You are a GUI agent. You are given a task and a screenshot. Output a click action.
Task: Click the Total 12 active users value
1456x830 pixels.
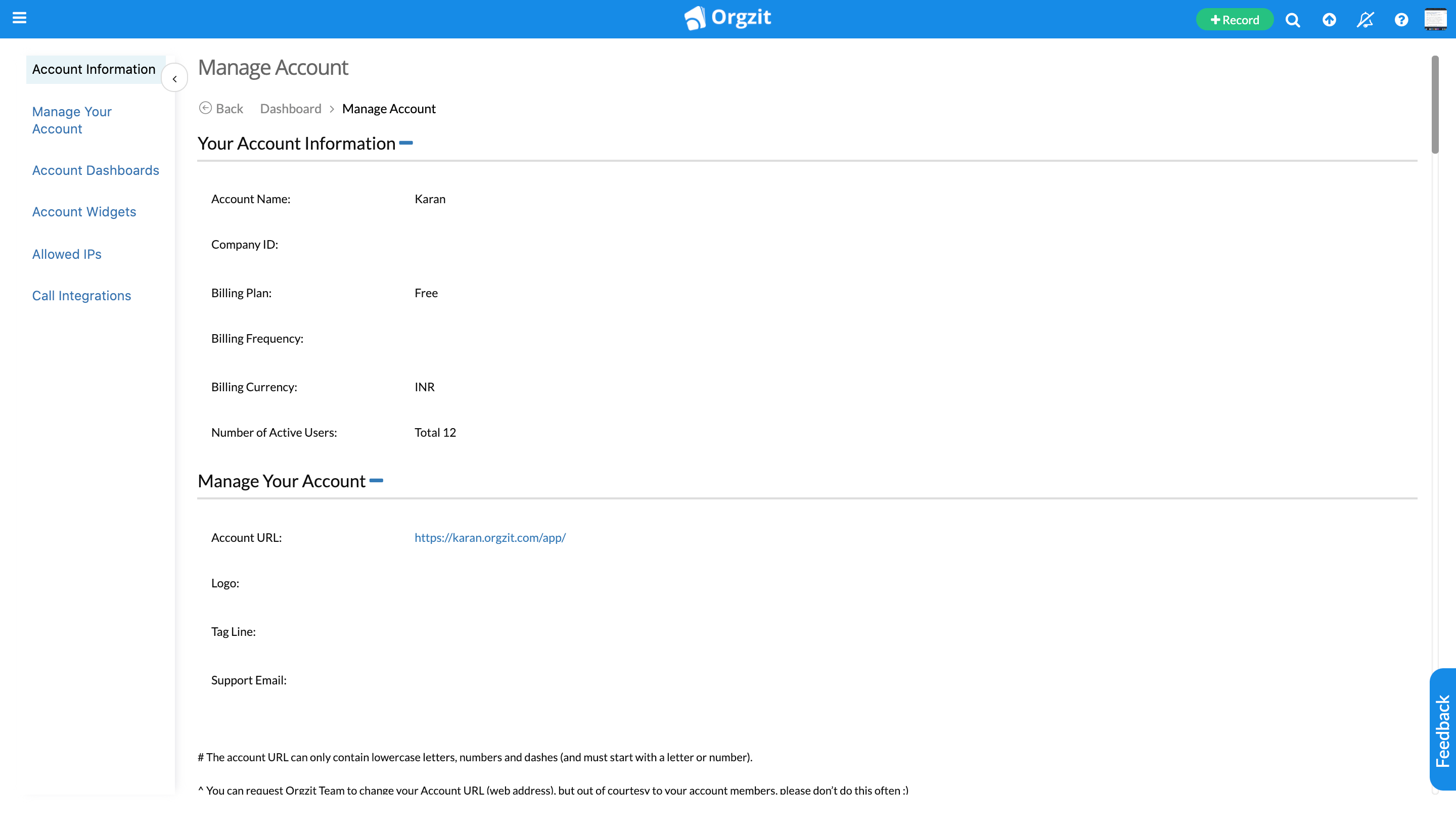(x=435, y=433)
